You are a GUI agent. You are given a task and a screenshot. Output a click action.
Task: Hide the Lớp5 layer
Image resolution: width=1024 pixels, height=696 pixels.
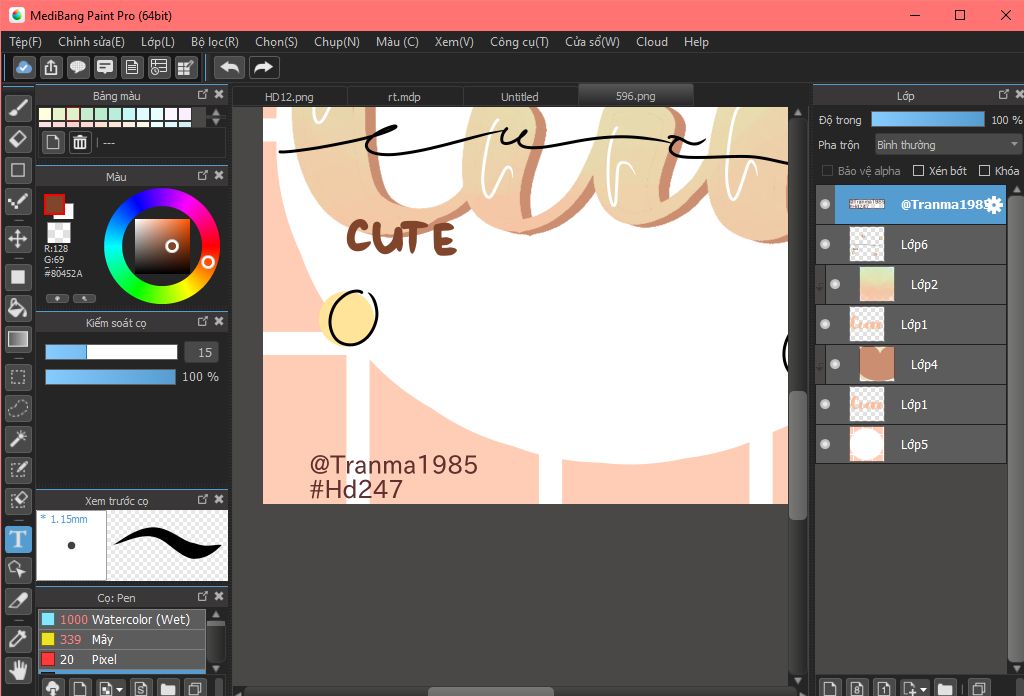click(825, 444)
